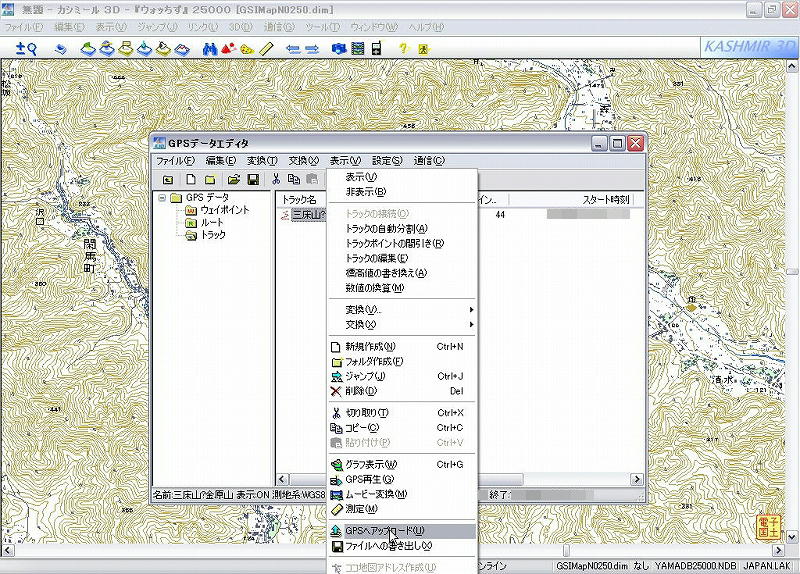The height and width of the screenshot is (574, 800).
Task: Click the new folder icon in GPS editor toolbar
Action: (210, 179)
